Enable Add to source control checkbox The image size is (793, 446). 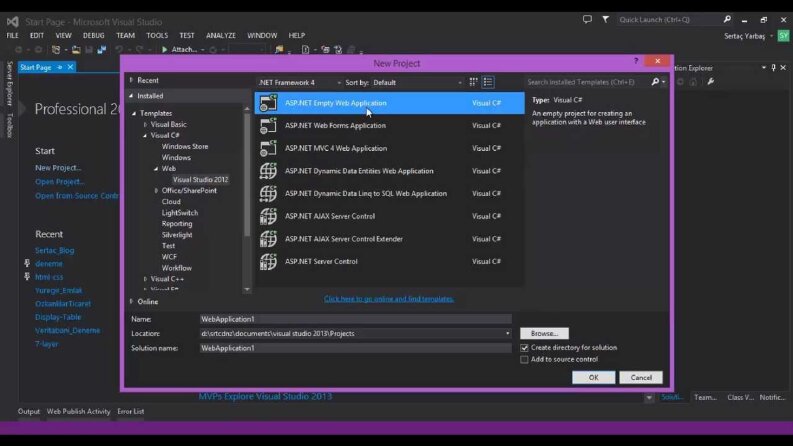click(x=524, y=360)
